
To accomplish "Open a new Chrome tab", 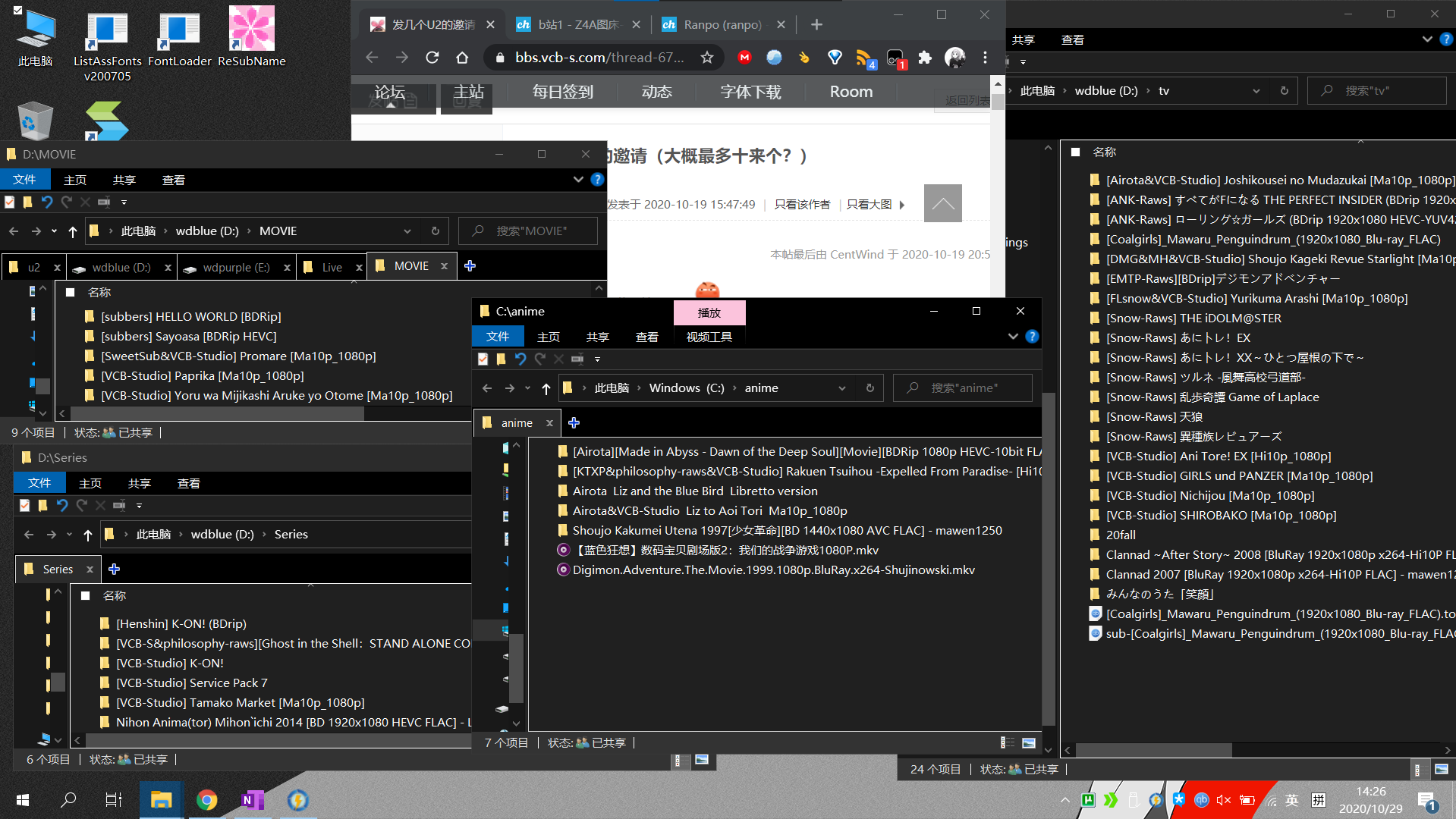I will (816, 24).
